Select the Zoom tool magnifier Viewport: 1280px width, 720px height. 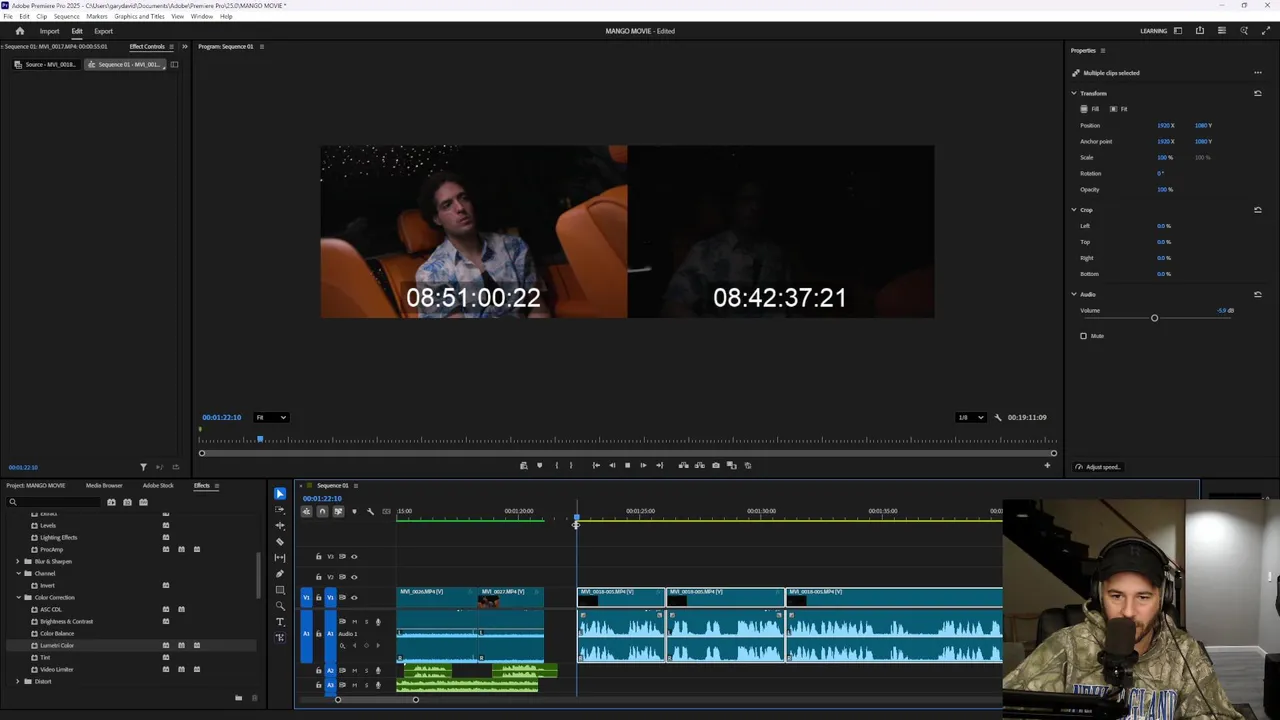[280, 606]
